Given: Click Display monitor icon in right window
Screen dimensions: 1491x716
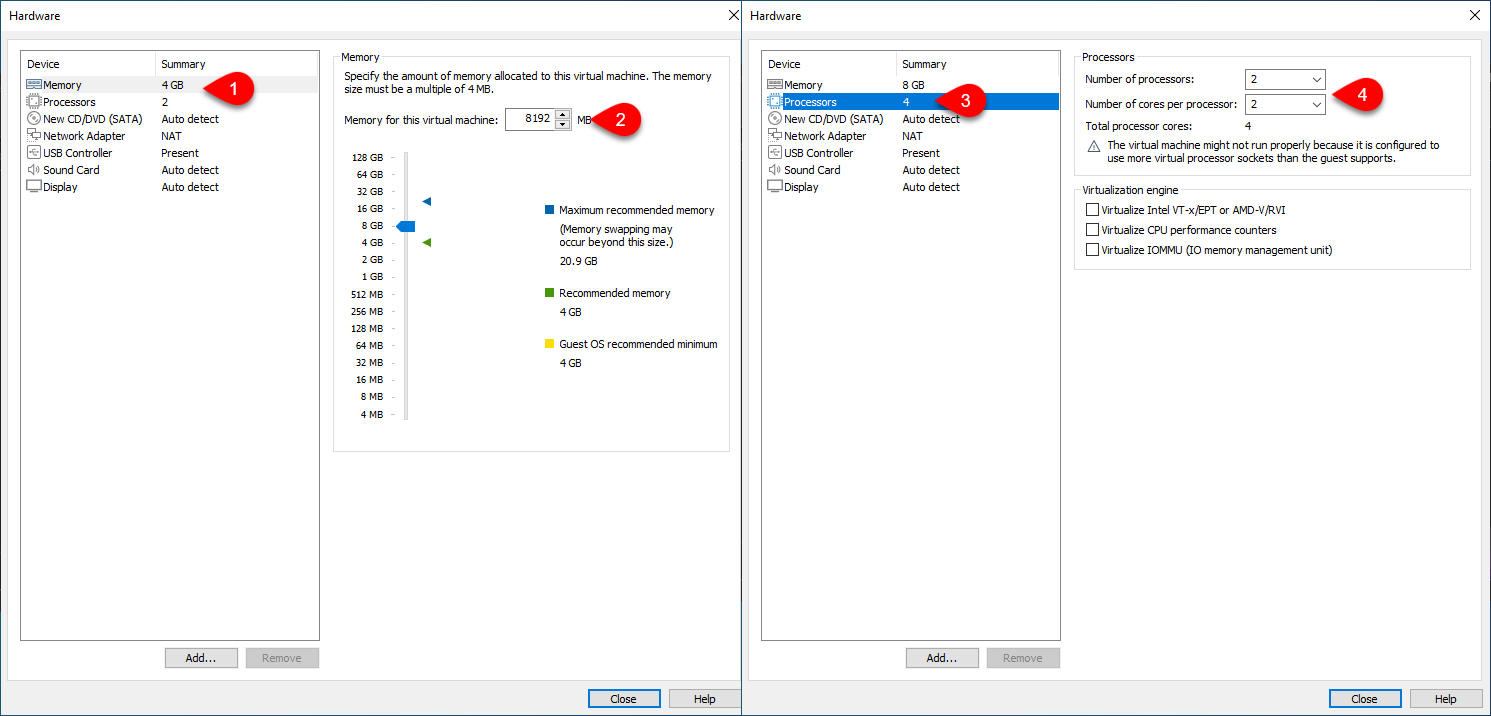Looking at the screenshot, I should tap(774, 187).
